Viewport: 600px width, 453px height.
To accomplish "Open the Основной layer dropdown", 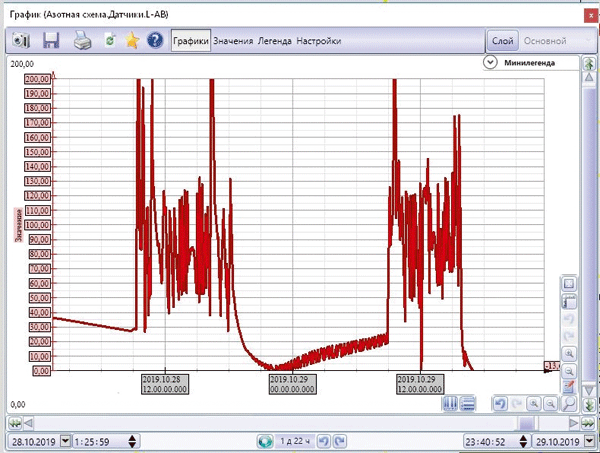I will pos(556,41).
